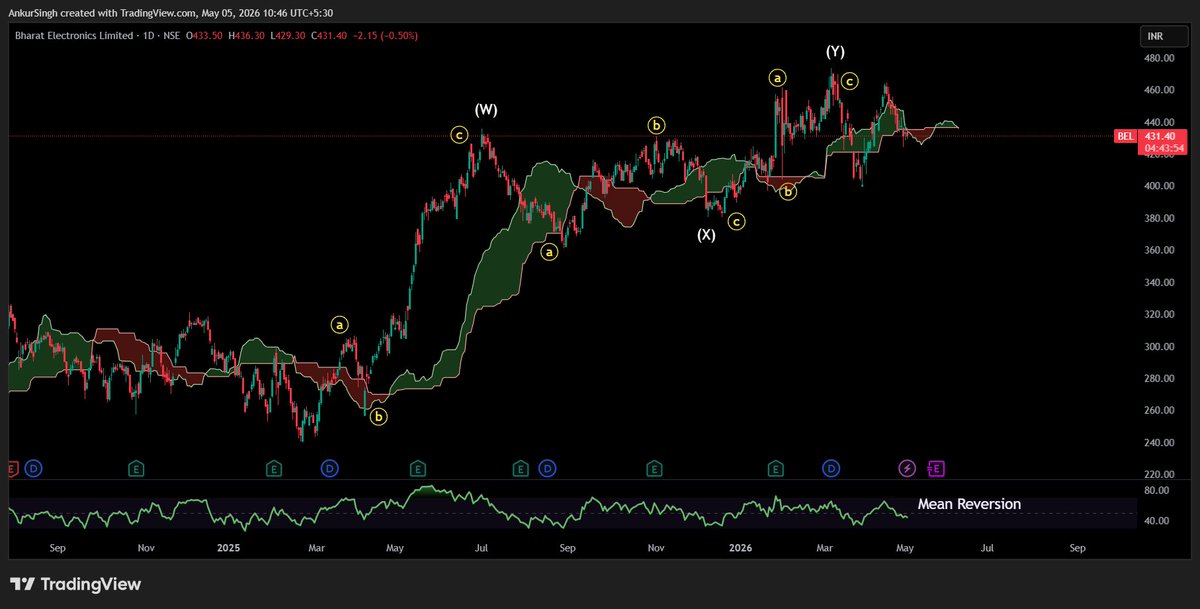Viewport: 1200px width, 609px height.
Task: Click circled wave label c beside (Y)
Action: click(849, 81)
